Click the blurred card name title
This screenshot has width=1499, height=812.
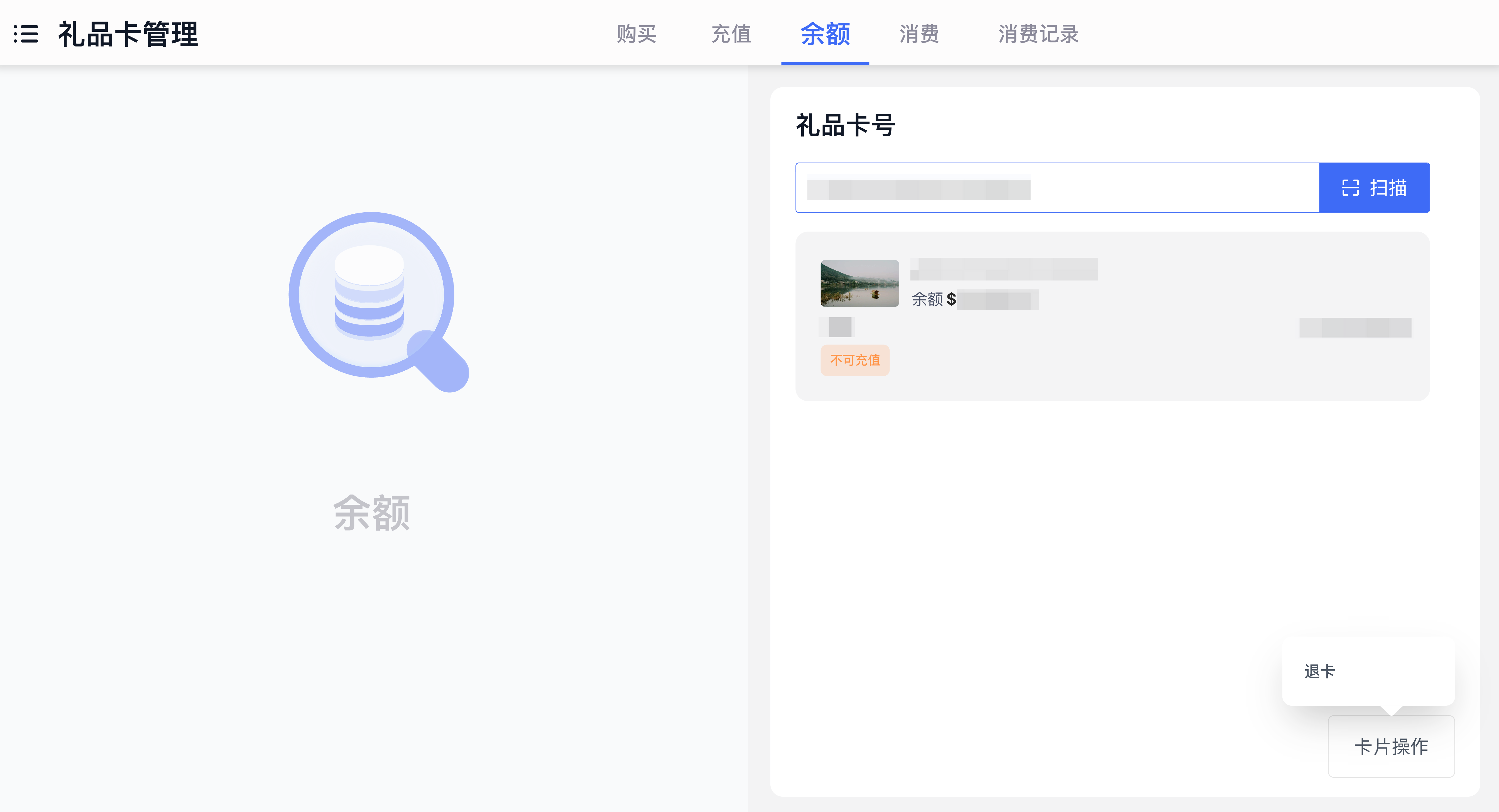pyautogui.click(x=1004, y=269)
